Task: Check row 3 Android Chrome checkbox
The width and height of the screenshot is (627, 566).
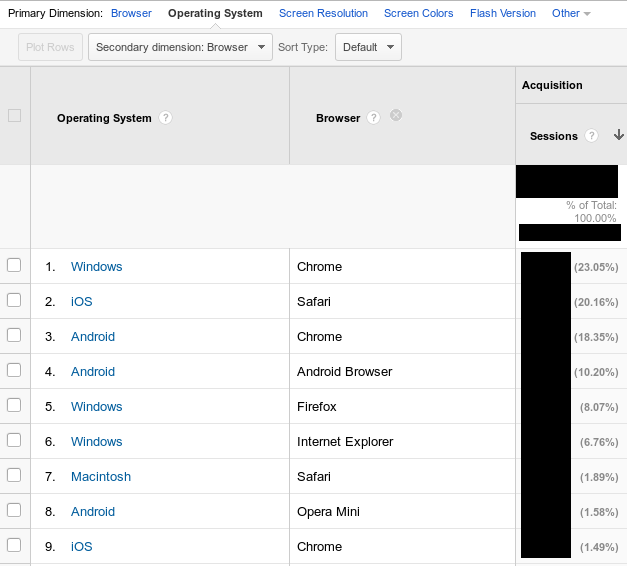Action: tap(14, 335)
